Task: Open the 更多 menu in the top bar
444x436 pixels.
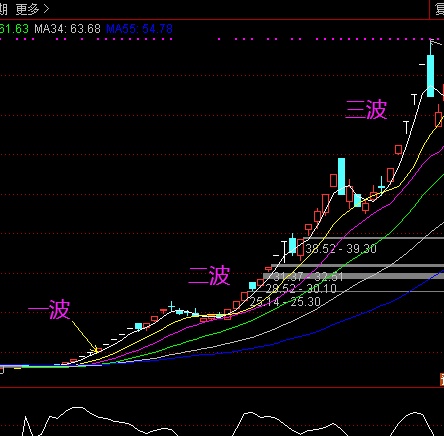Action: coord(32,9)
